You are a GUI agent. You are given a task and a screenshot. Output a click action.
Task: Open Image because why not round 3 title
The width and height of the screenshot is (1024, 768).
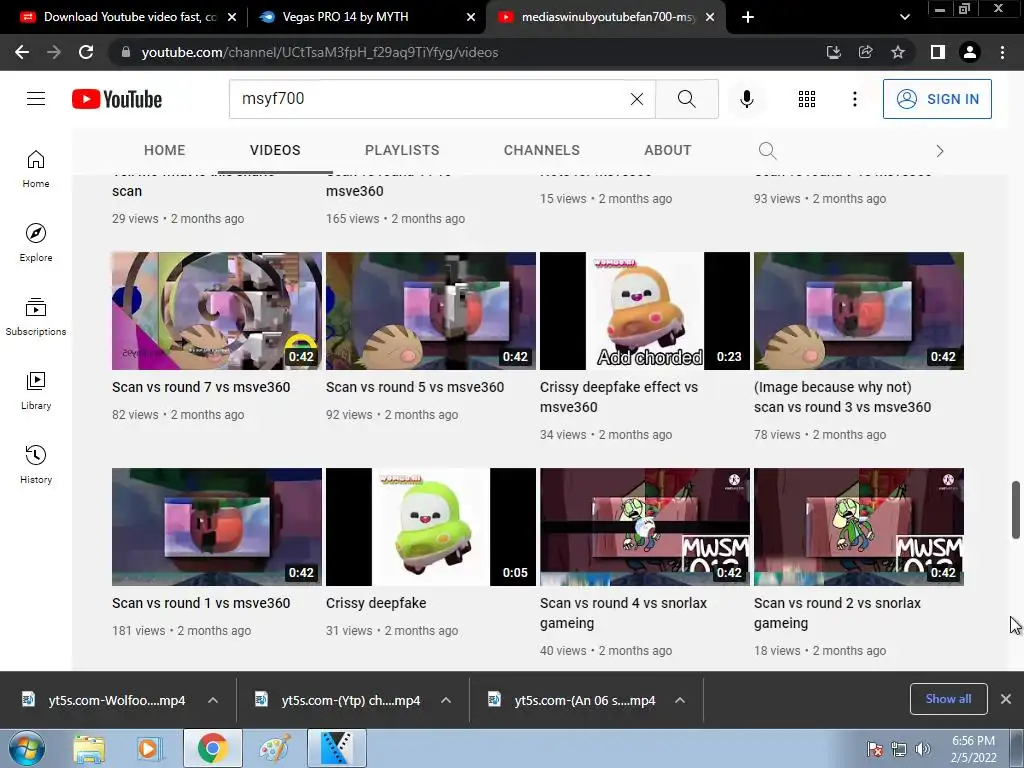click(842, 397)
